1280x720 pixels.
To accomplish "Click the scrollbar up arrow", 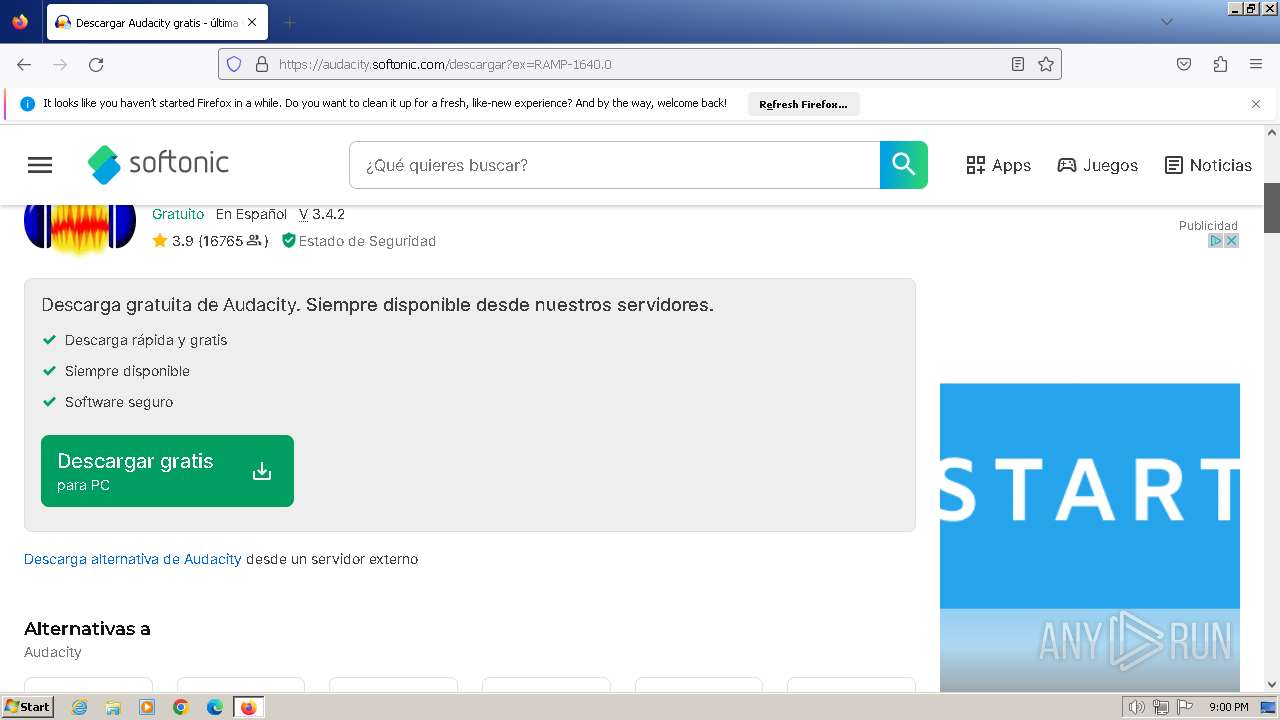I will [1272, 132].
